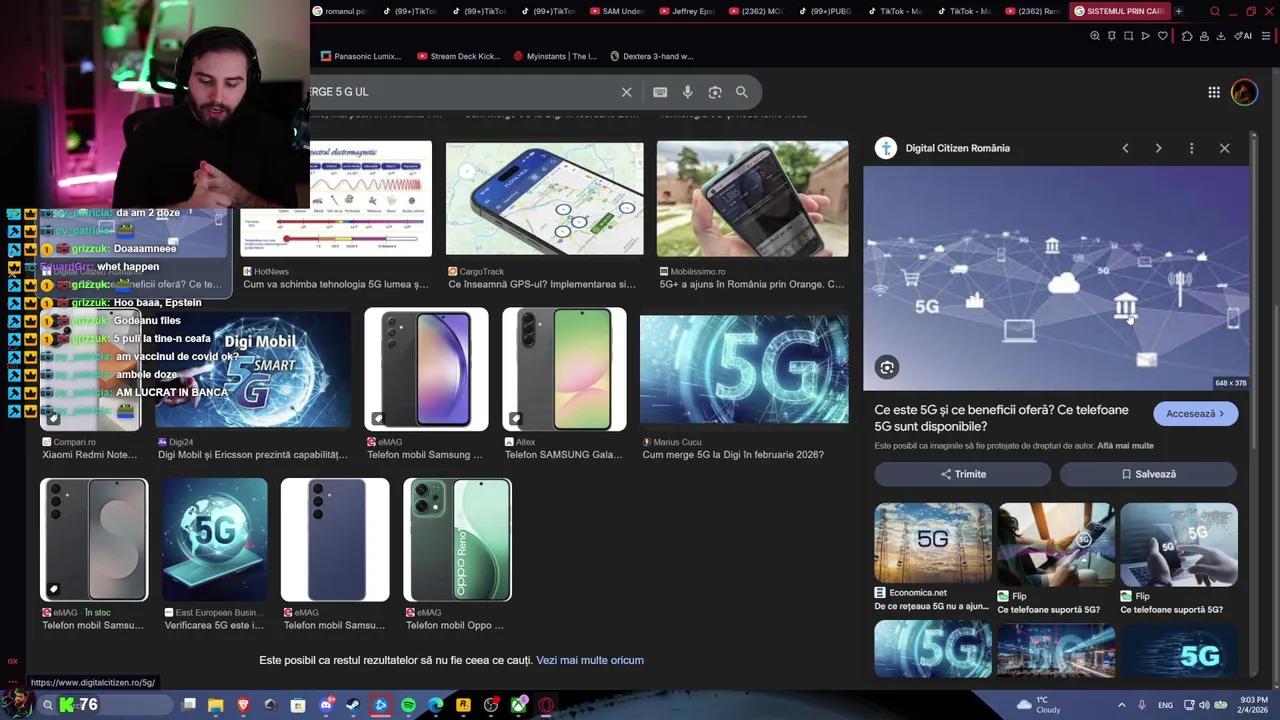Click the pin icon in browser toolbar
The width and height of the screenshot is (1280, 720).
coord(1112,36)
